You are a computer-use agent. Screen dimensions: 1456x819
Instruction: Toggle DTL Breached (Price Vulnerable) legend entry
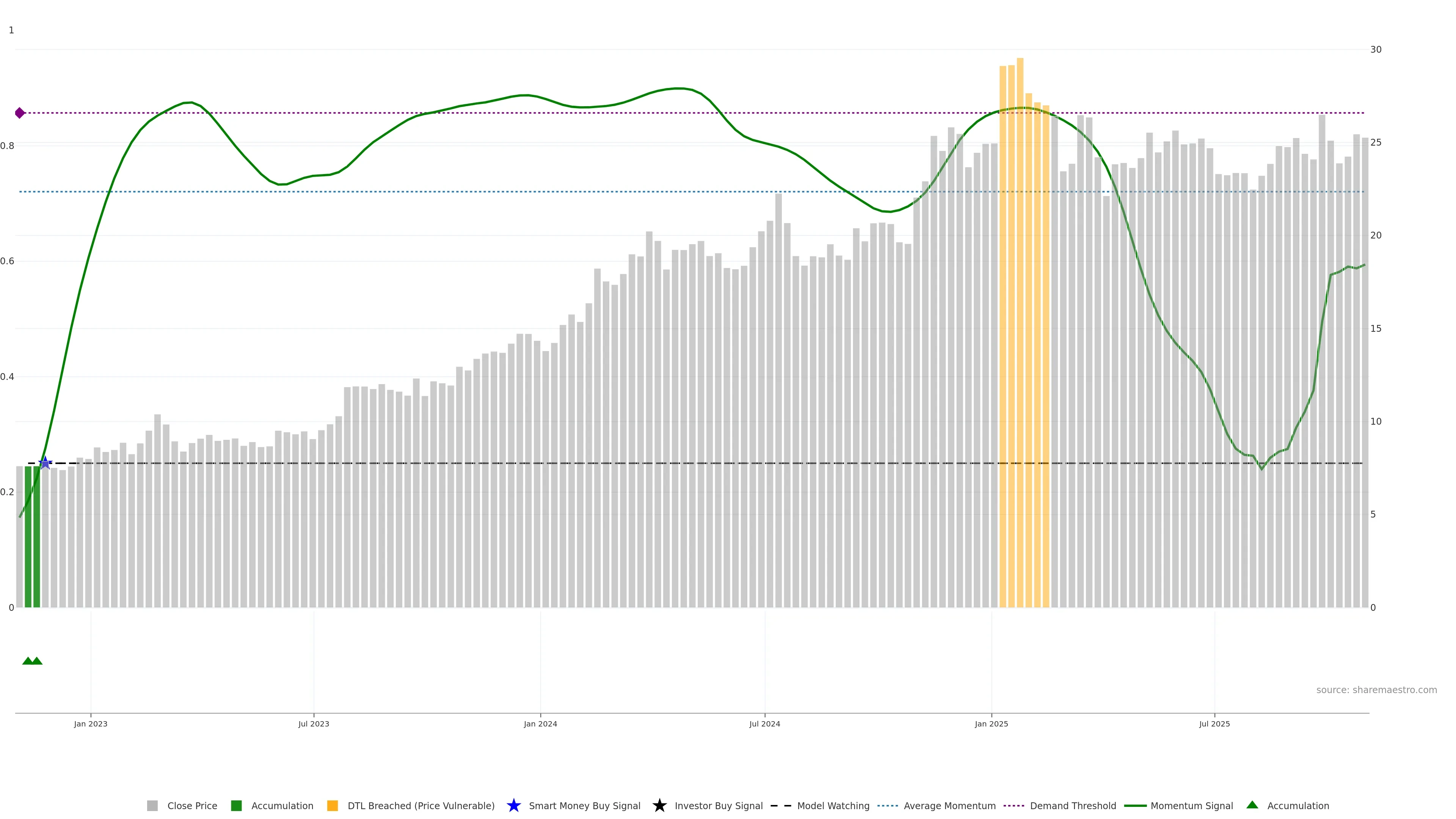(x=420, y=805)
